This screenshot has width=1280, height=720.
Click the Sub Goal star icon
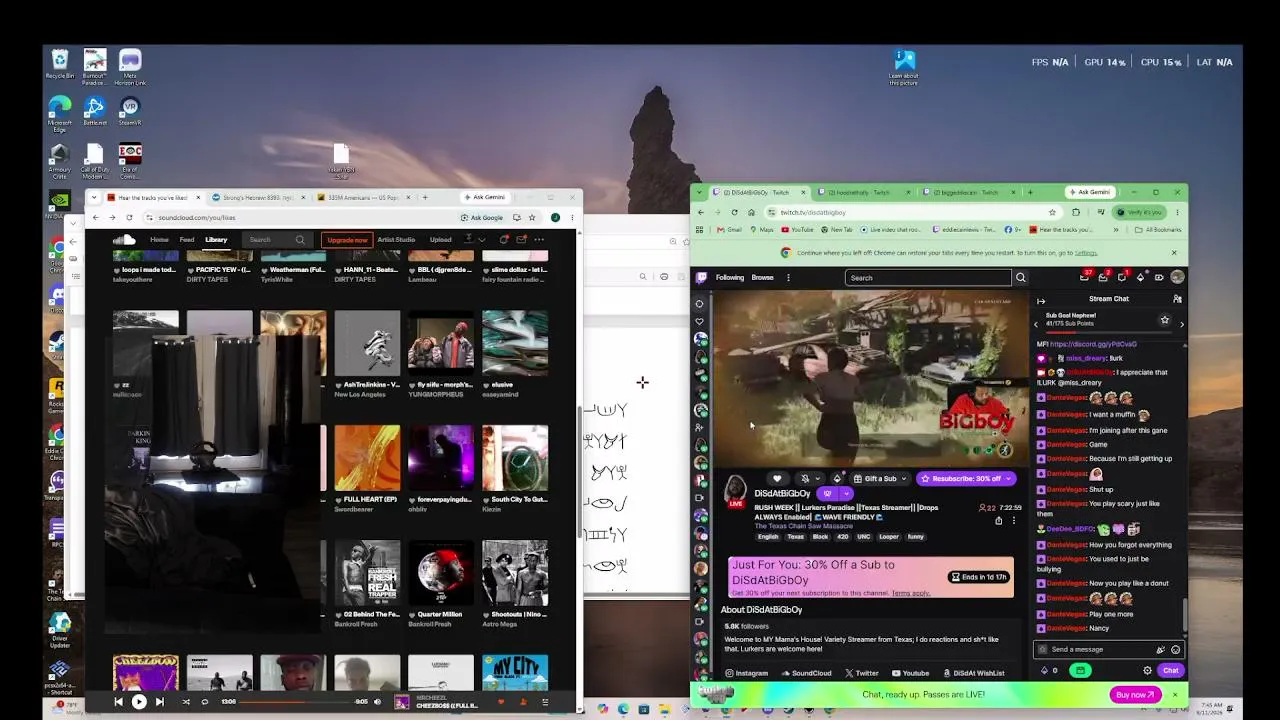point(1164,320)
